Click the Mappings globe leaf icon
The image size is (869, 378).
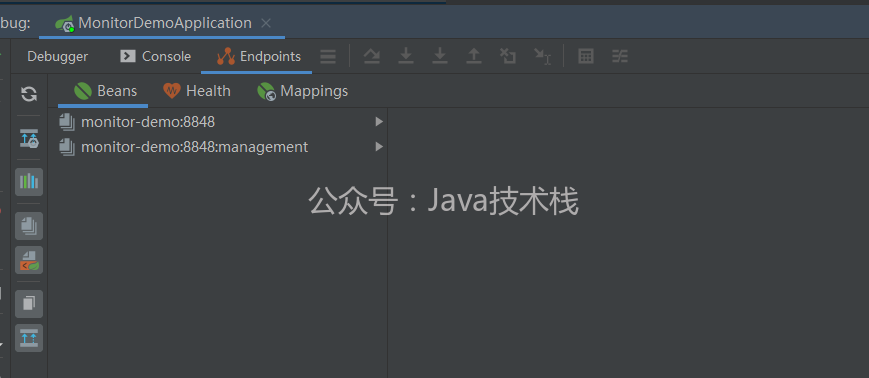(267, 91)
